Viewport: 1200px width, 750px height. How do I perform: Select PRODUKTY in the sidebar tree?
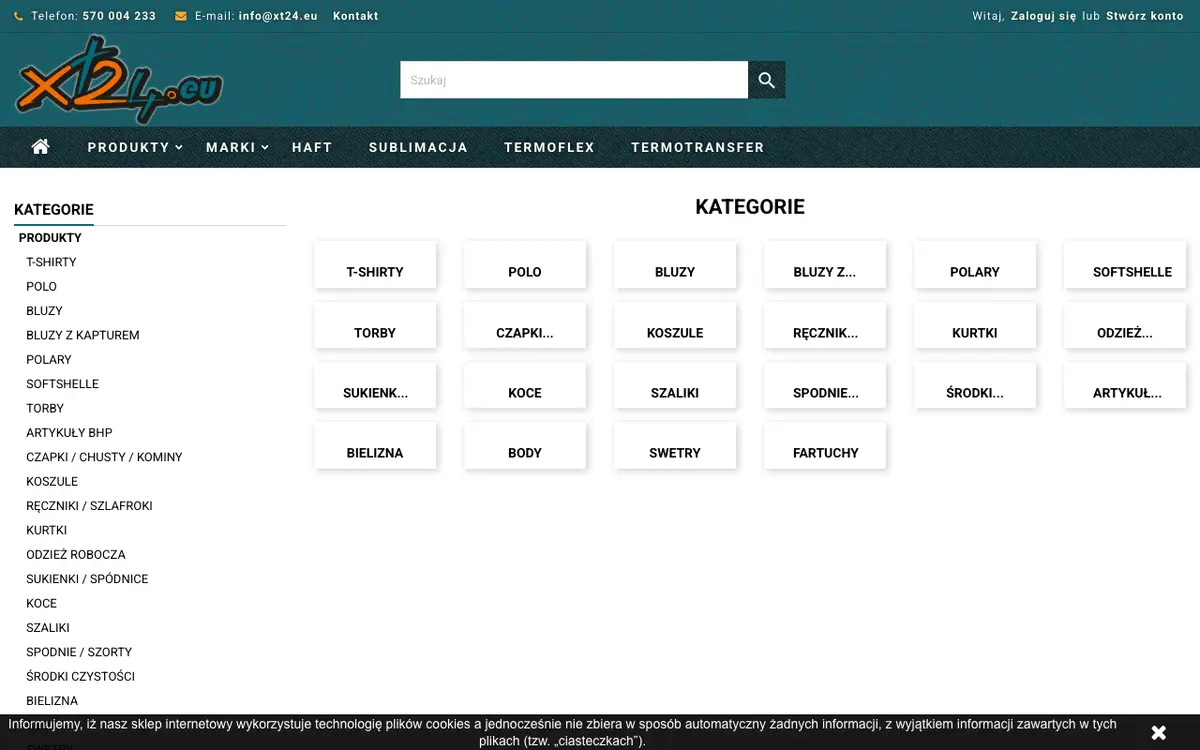click(50, 238)
